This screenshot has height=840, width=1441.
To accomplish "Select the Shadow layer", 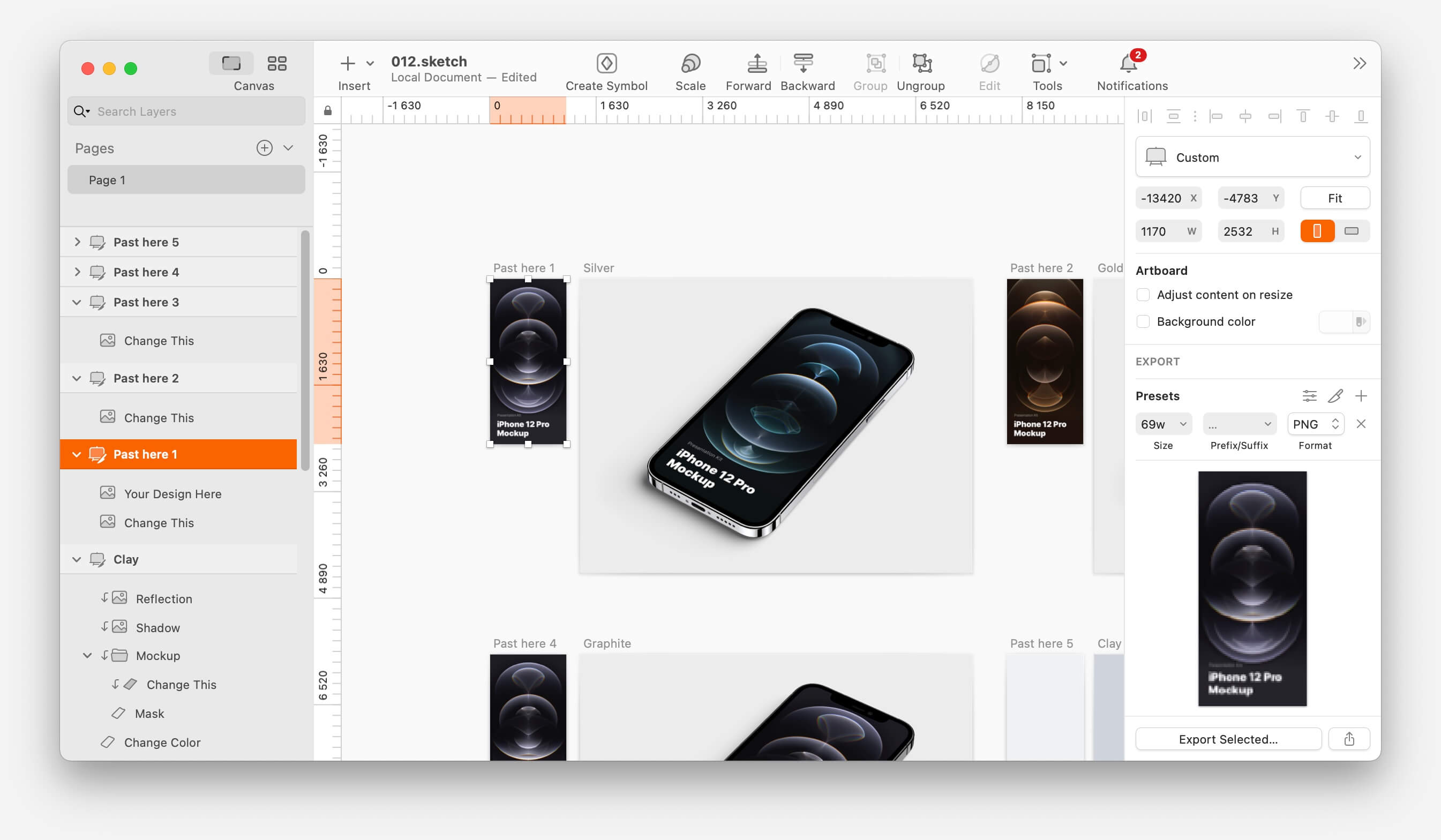I will tap(178, 627).
